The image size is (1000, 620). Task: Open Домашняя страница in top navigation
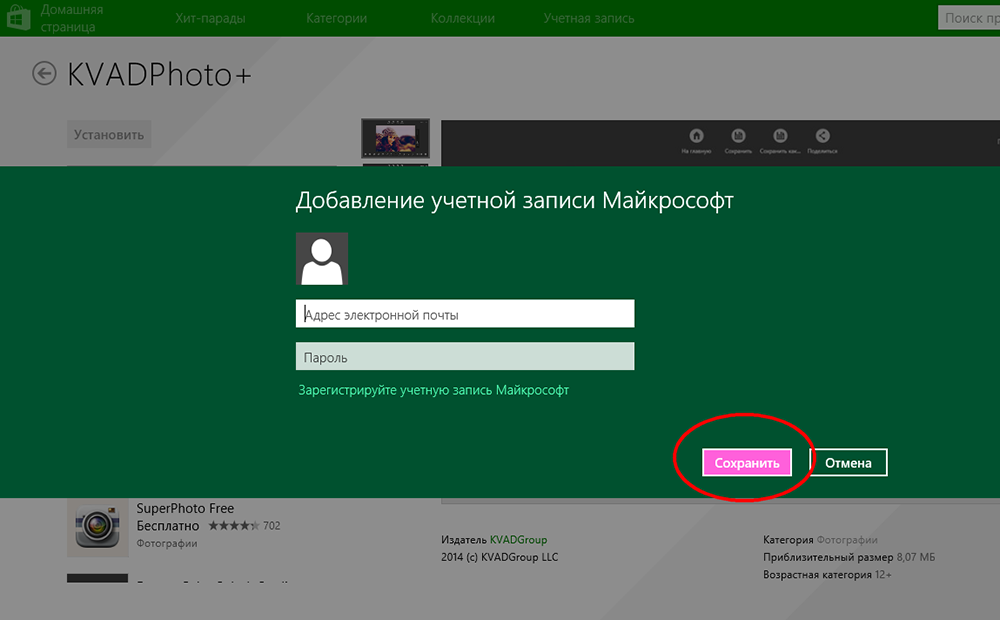coord(71,18)
